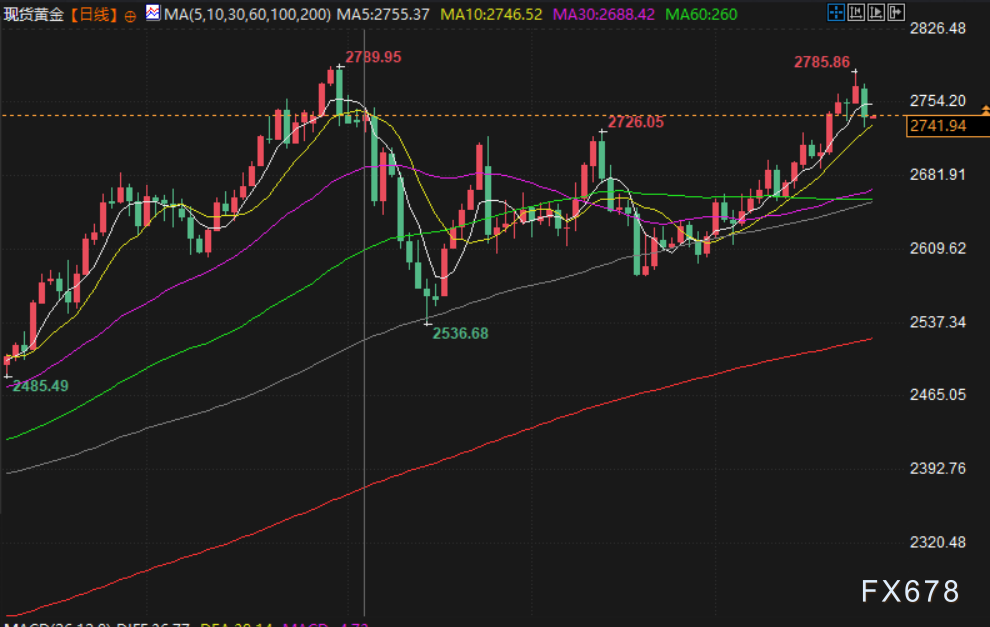990x627 pixels.
Task: Click the 2536.68 low price marker
Action: tap(460, 333)
